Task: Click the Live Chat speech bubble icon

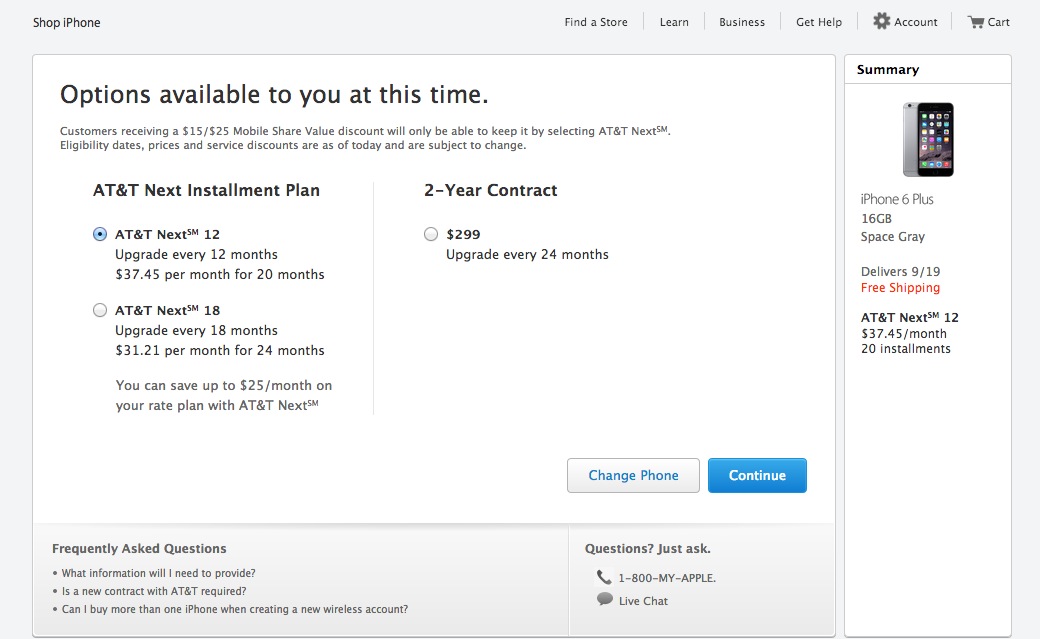Action: [x=604, y=600]
